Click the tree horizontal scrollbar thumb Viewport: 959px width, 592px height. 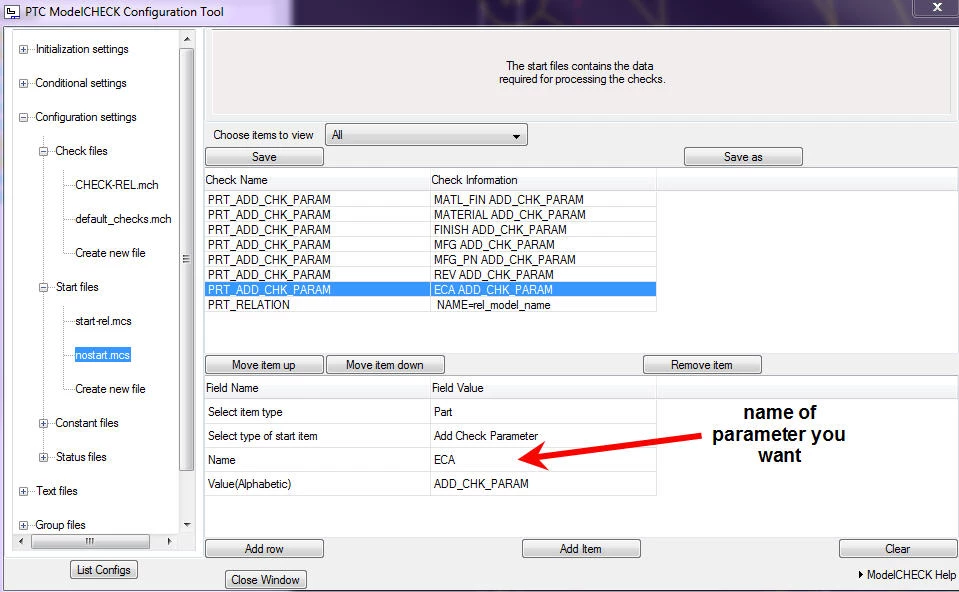click(90, 541)
